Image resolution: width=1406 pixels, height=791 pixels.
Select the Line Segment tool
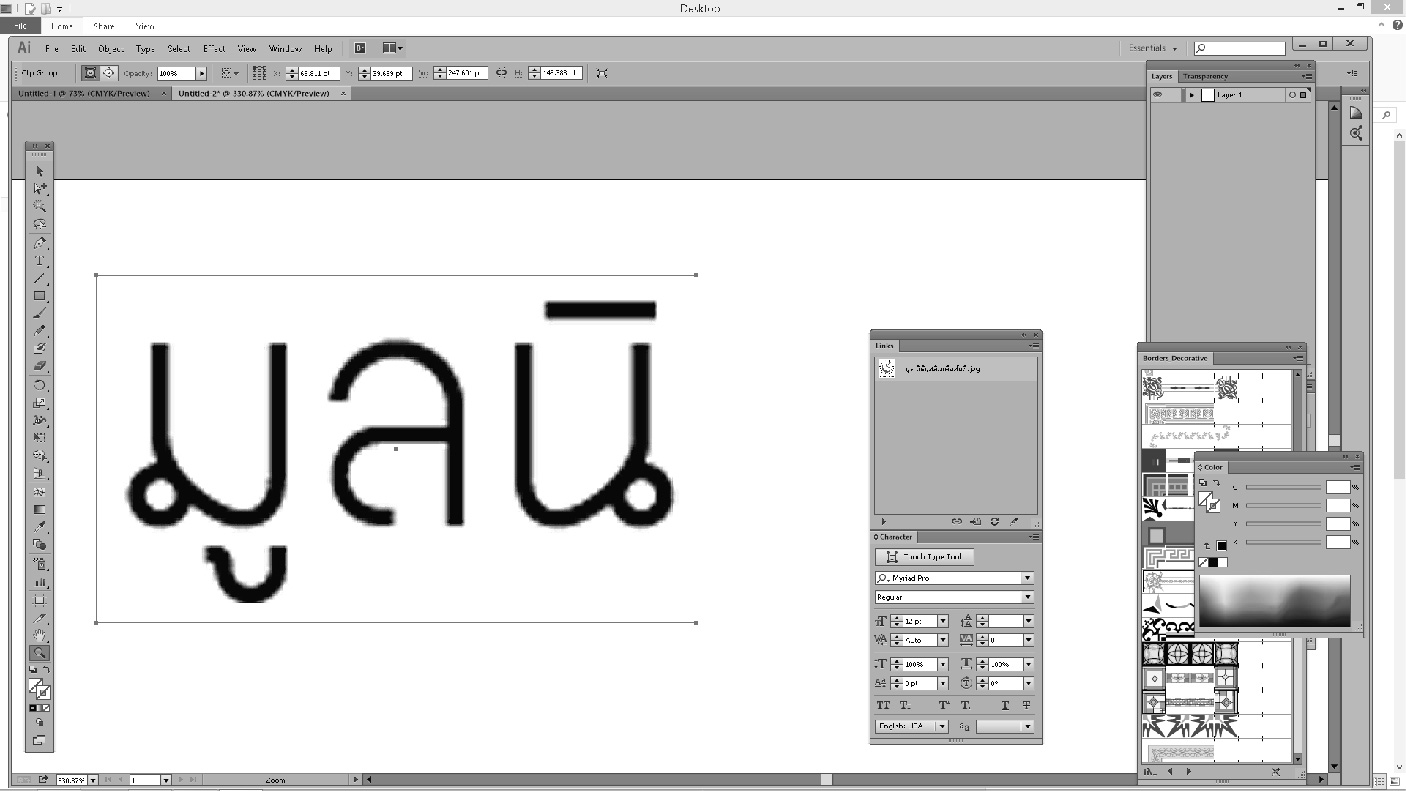click(x=40, y=278)
